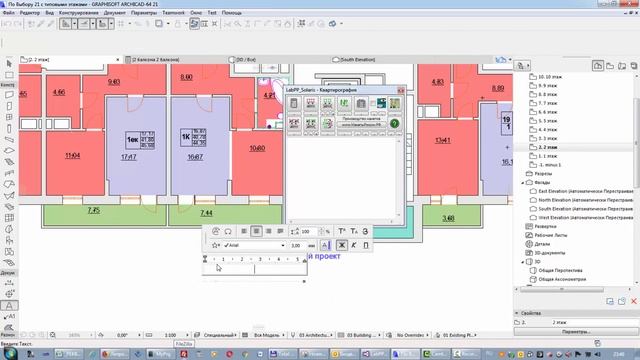Click the M² icon in LabPP panel

tap(344, 103)
